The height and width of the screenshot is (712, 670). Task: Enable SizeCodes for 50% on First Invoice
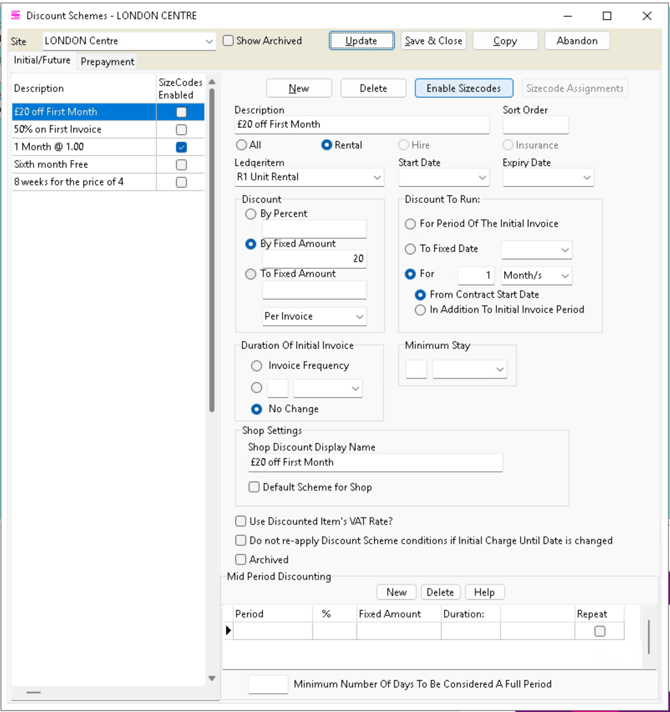(x=181, y=129)
